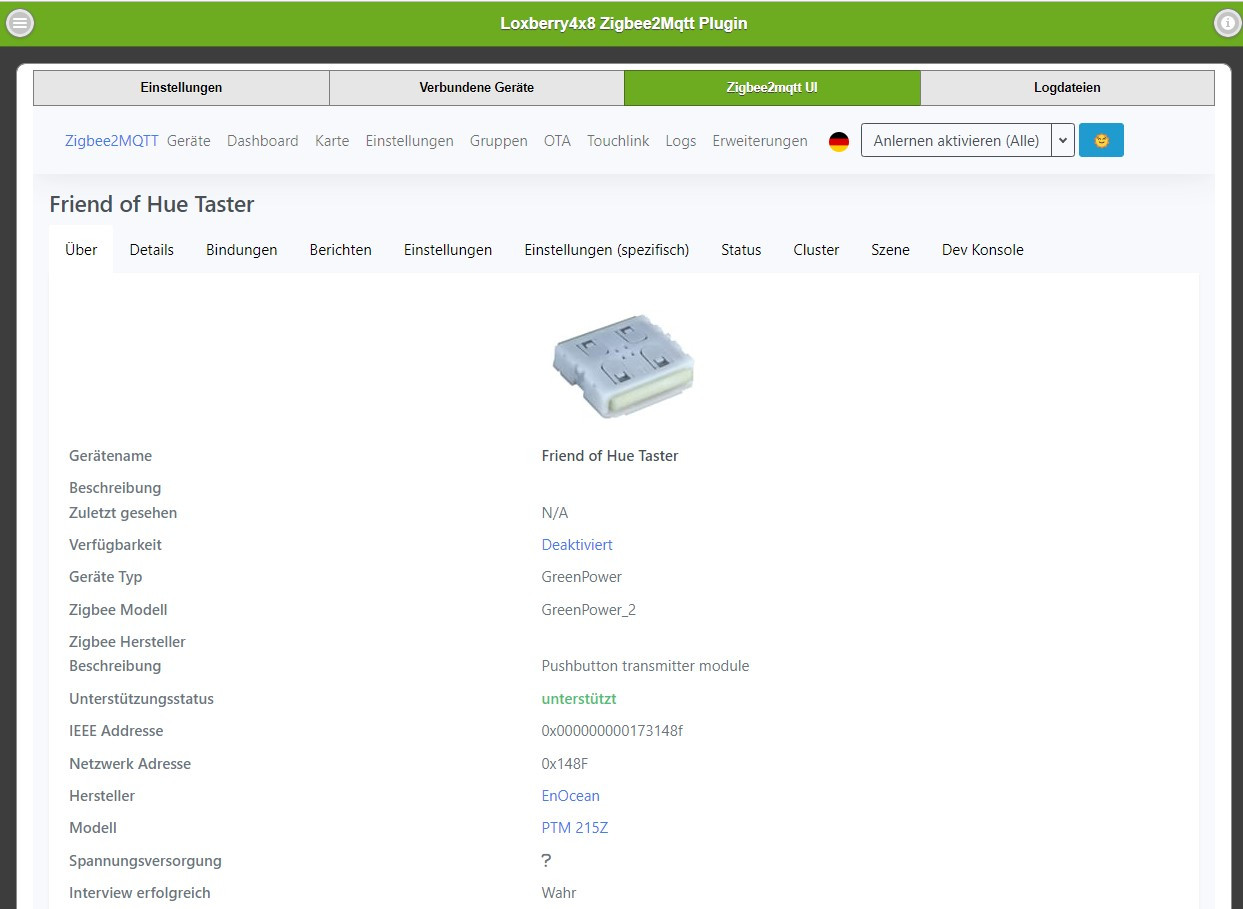
Task: Open Dashboard in the navbar
Action: tap(263, 141)
